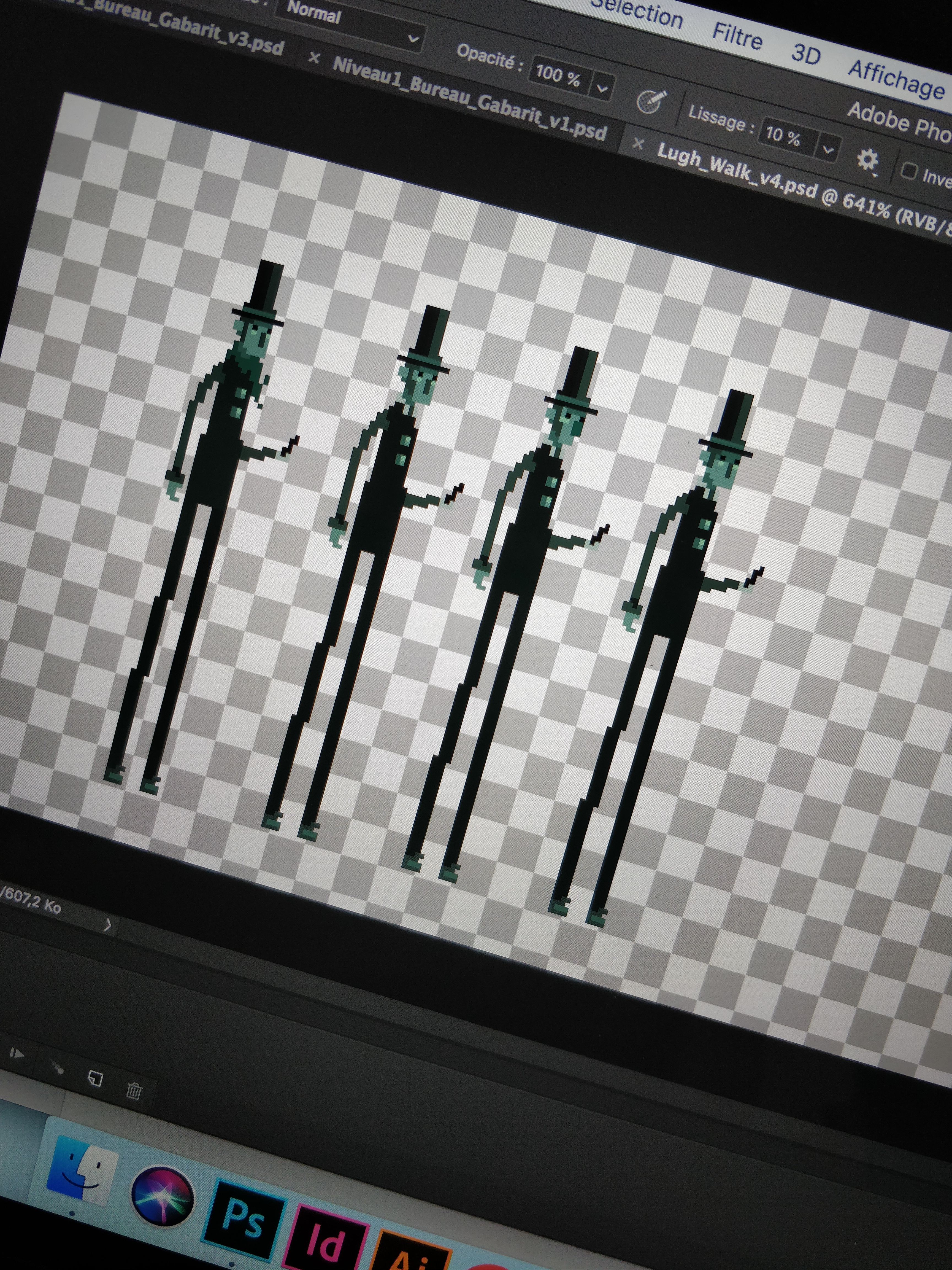Close the Lugh_Walk_v4.psd tab
Viewport: 952px width, 1270px height.
[x=637, y=144]
